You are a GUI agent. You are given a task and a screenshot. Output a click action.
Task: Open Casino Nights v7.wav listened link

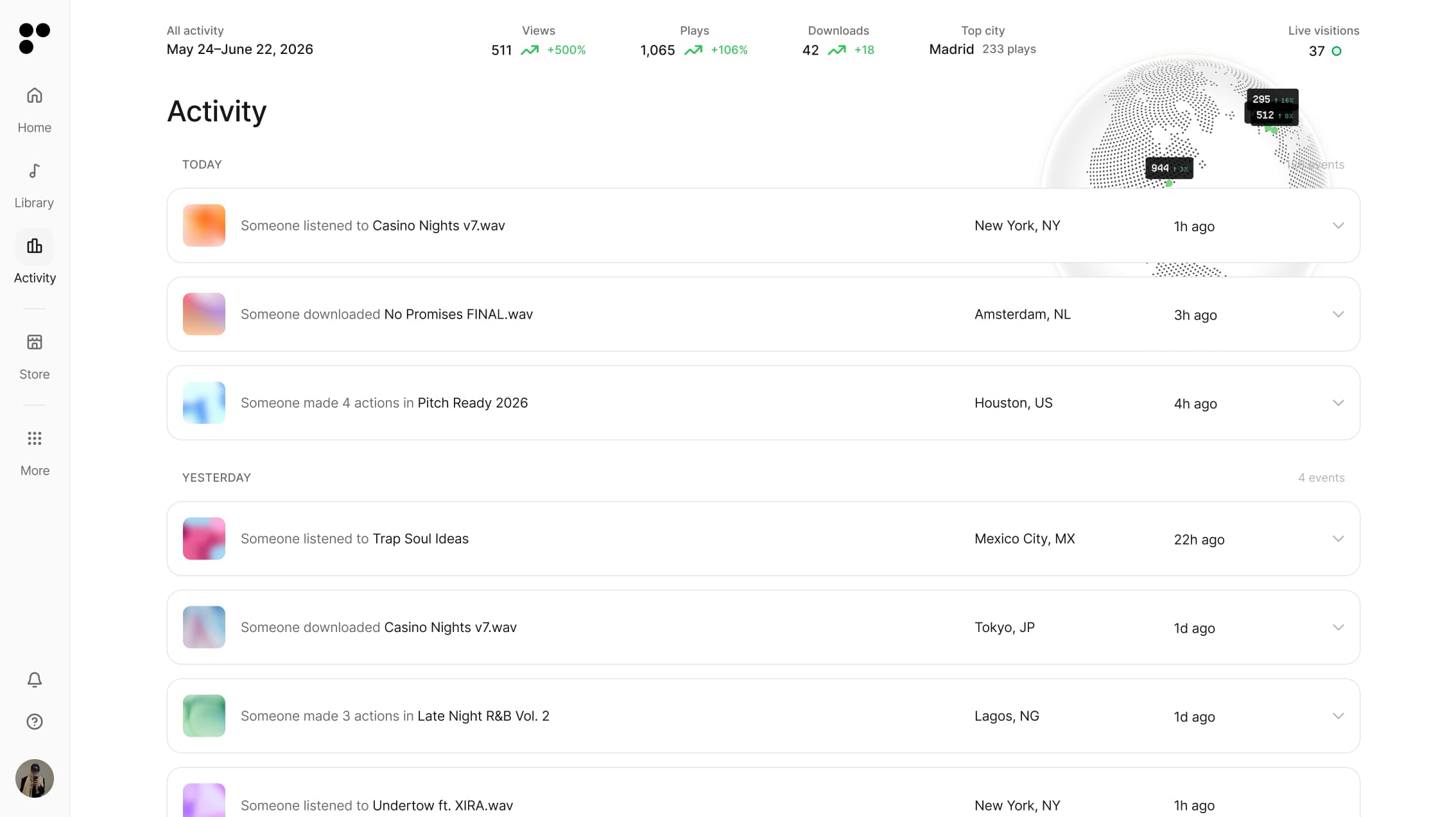(x=438, y=225)
